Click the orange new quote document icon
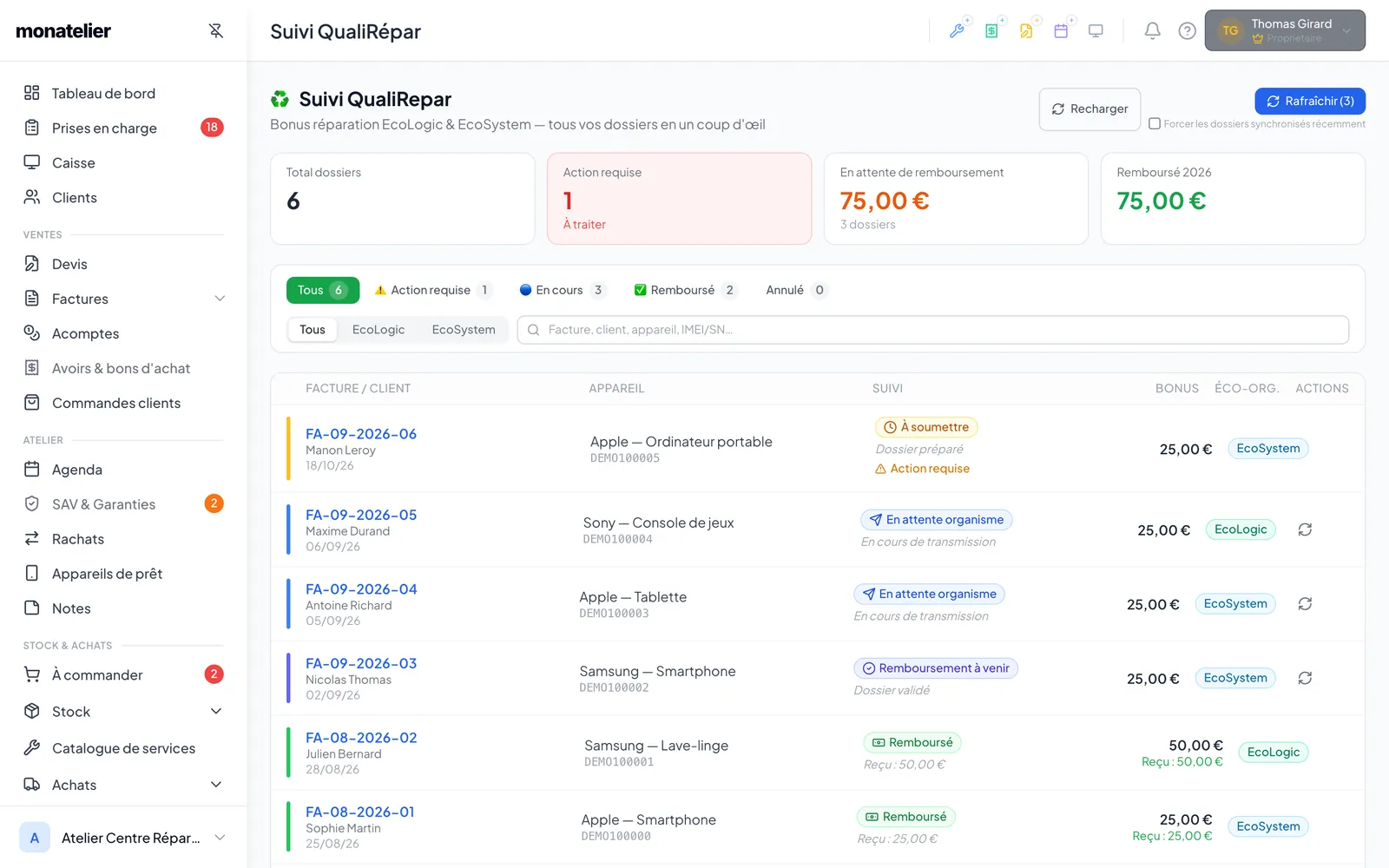Viewport: 1389px width, 868px height. (1026, 31)
